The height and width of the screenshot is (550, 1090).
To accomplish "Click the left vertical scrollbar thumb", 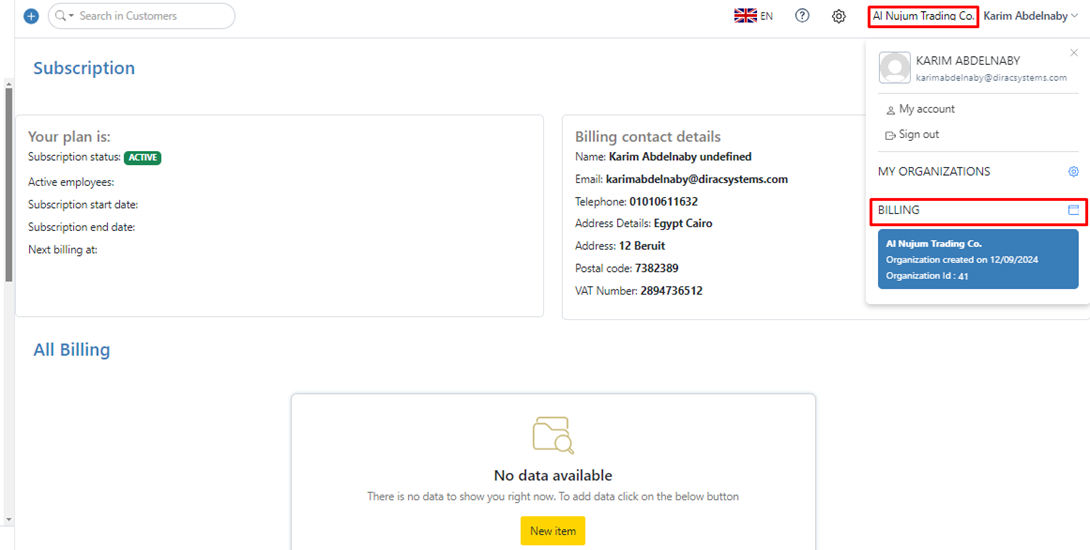I will [9, 200].
